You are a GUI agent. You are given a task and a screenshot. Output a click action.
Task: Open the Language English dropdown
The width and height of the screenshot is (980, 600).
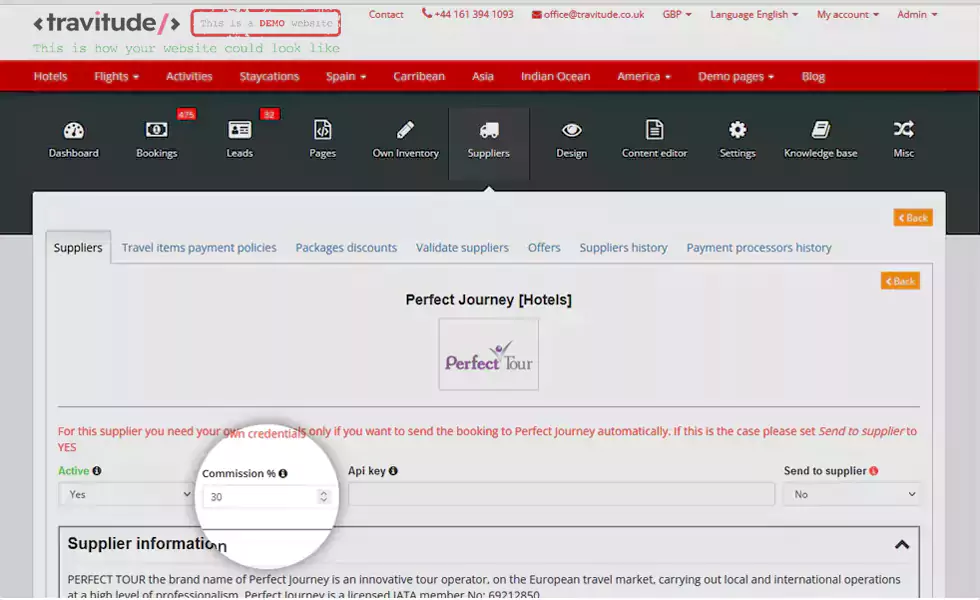click(751, 14)
